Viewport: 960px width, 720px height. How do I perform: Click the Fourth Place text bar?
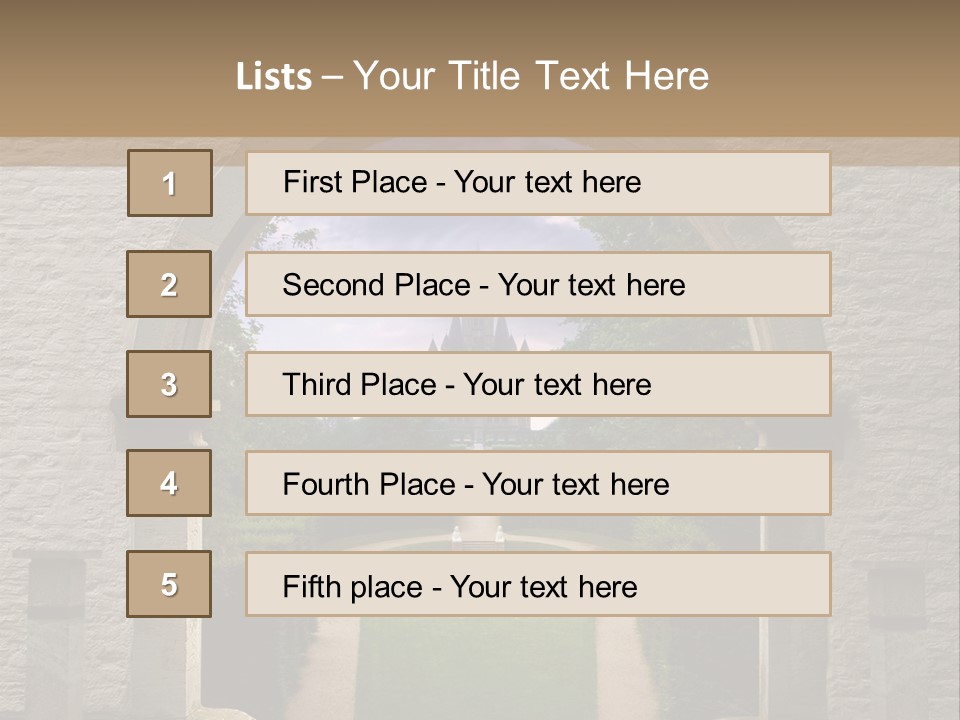pos(538,484)
